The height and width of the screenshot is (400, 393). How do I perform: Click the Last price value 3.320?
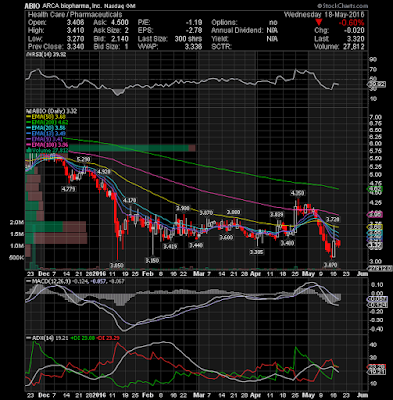[355, 39]
